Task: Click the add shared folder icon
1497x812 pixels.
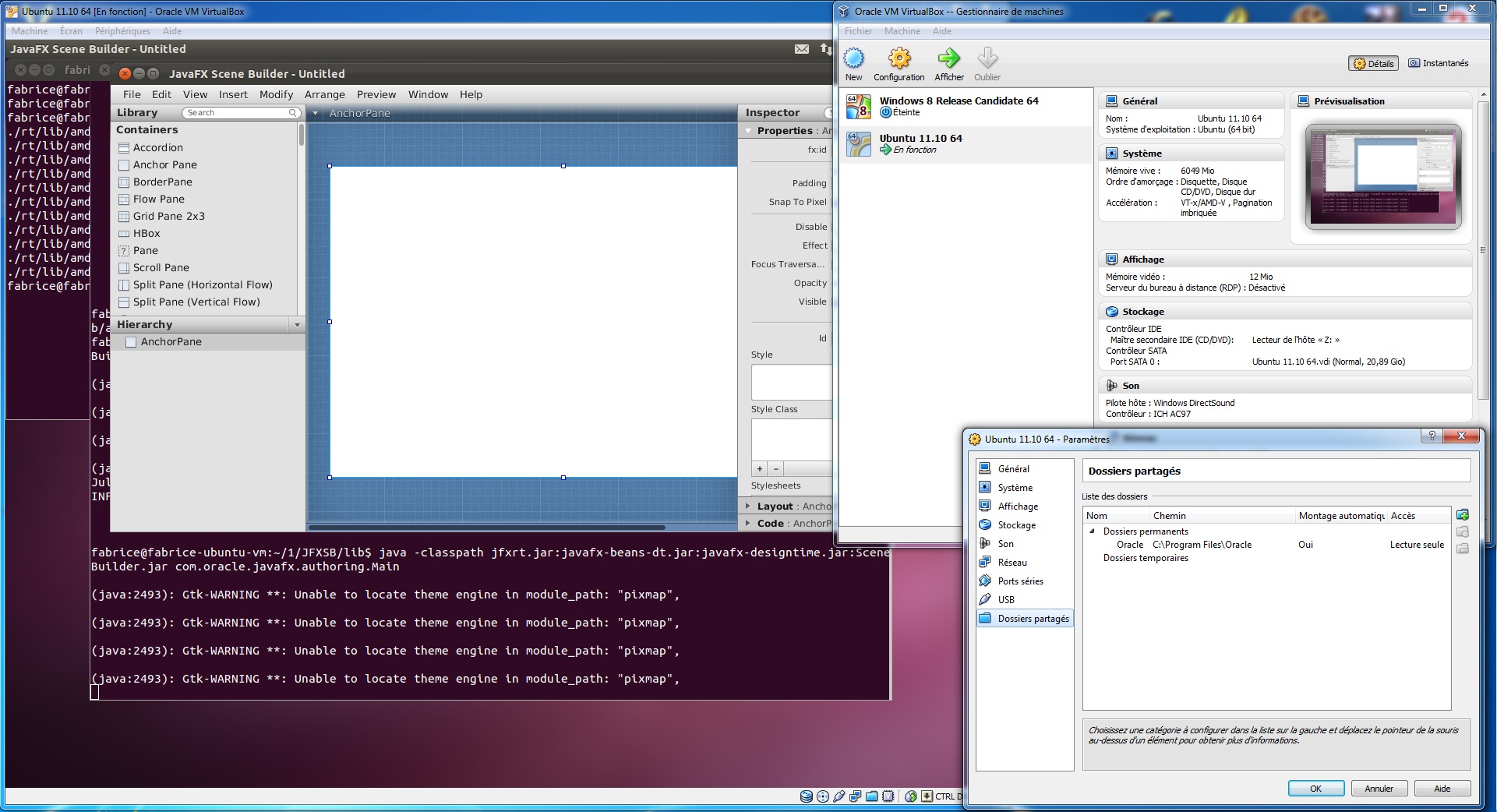Action: [1463, 515]
